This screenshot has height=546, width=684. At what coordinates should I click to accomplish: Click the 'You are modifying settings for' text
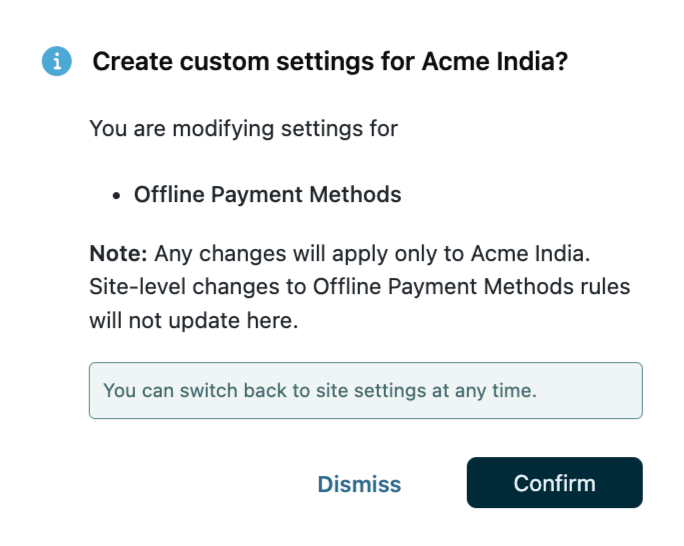coord(243,129)
